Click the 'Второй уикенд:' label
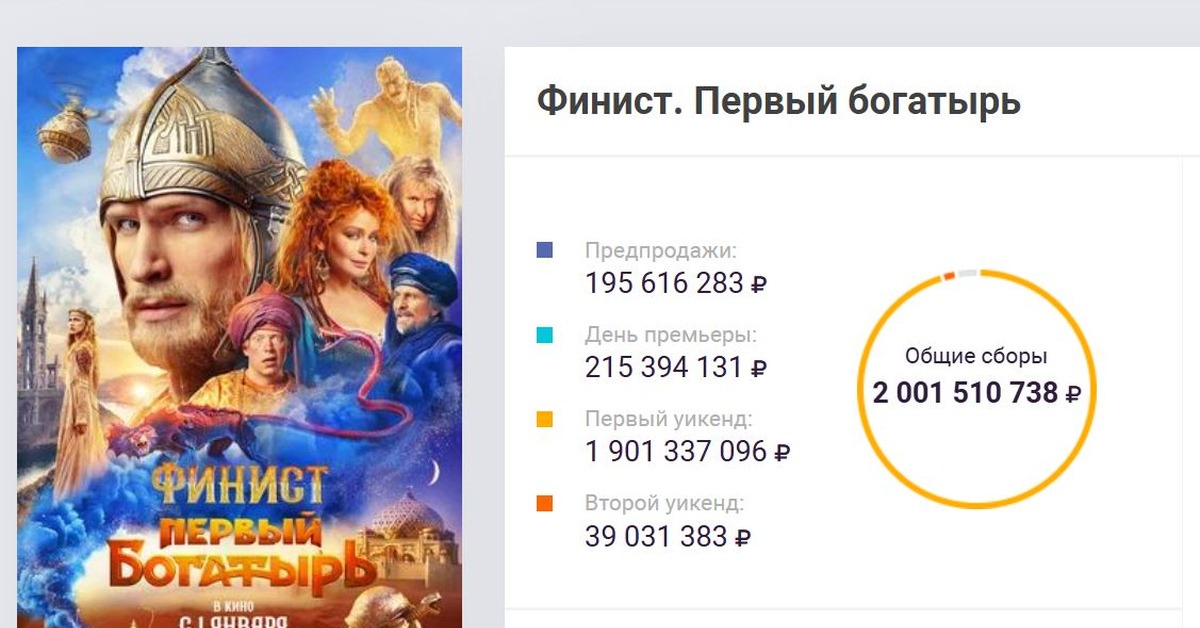 [664, 504]
